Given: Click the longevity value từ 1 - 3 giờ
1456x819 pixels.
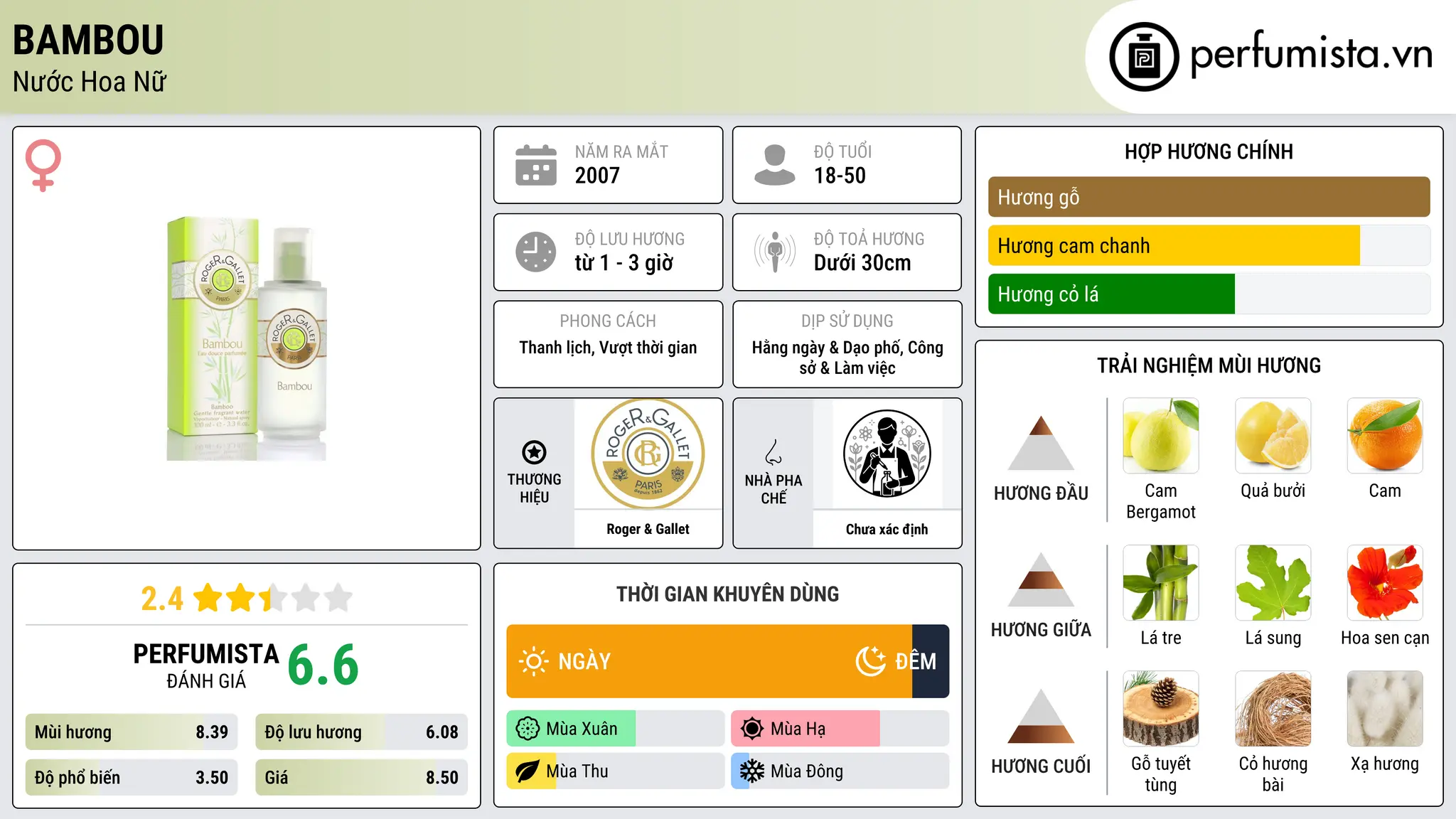Looking at the screenshot, I should pos(624,263).
